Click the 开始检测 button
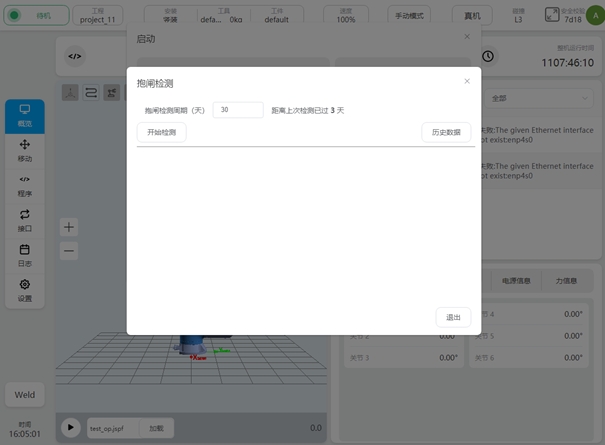This screenshot has height=445, width=605. [x=161, y=132]
